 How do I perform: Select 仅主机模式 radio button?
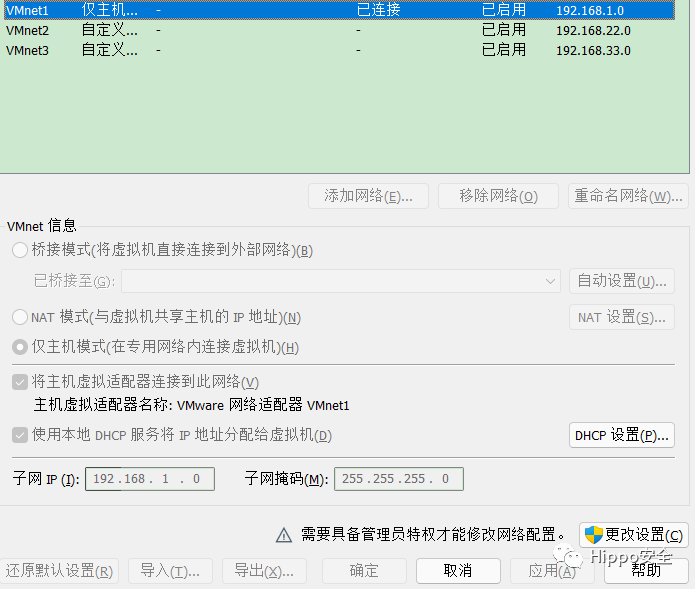click(x=20, y=347)
